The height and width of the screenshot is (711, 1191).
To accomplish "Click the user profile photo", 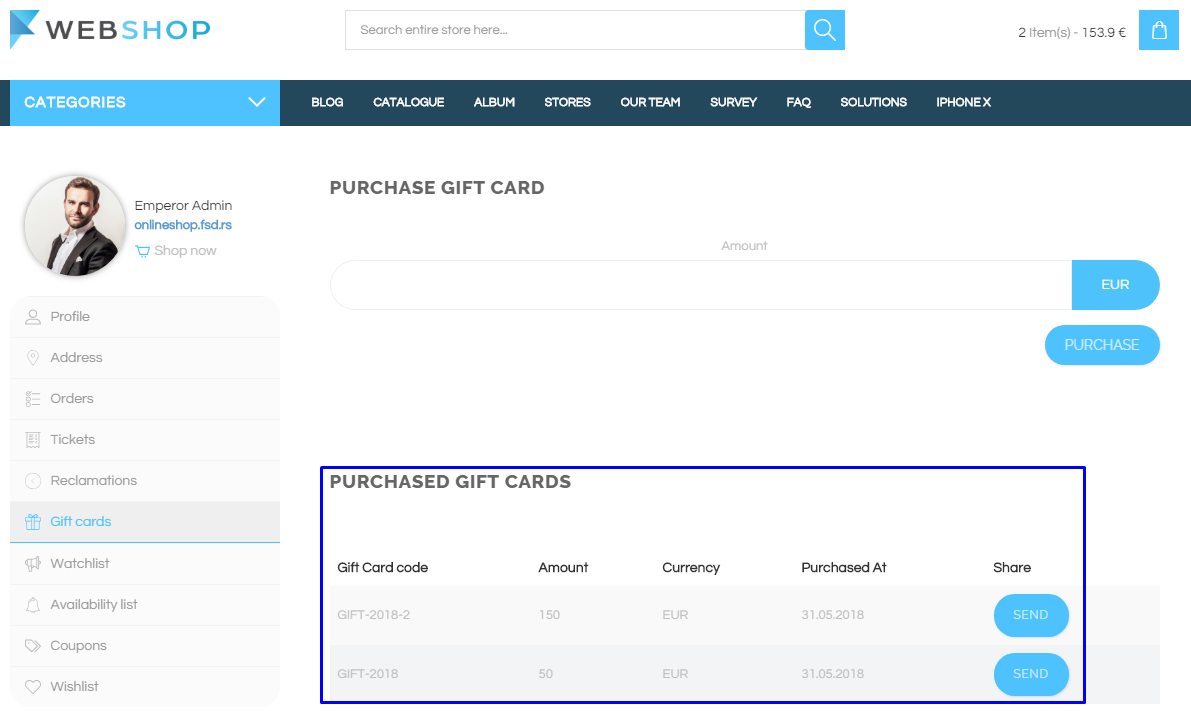I will click(x=75, y=226).
